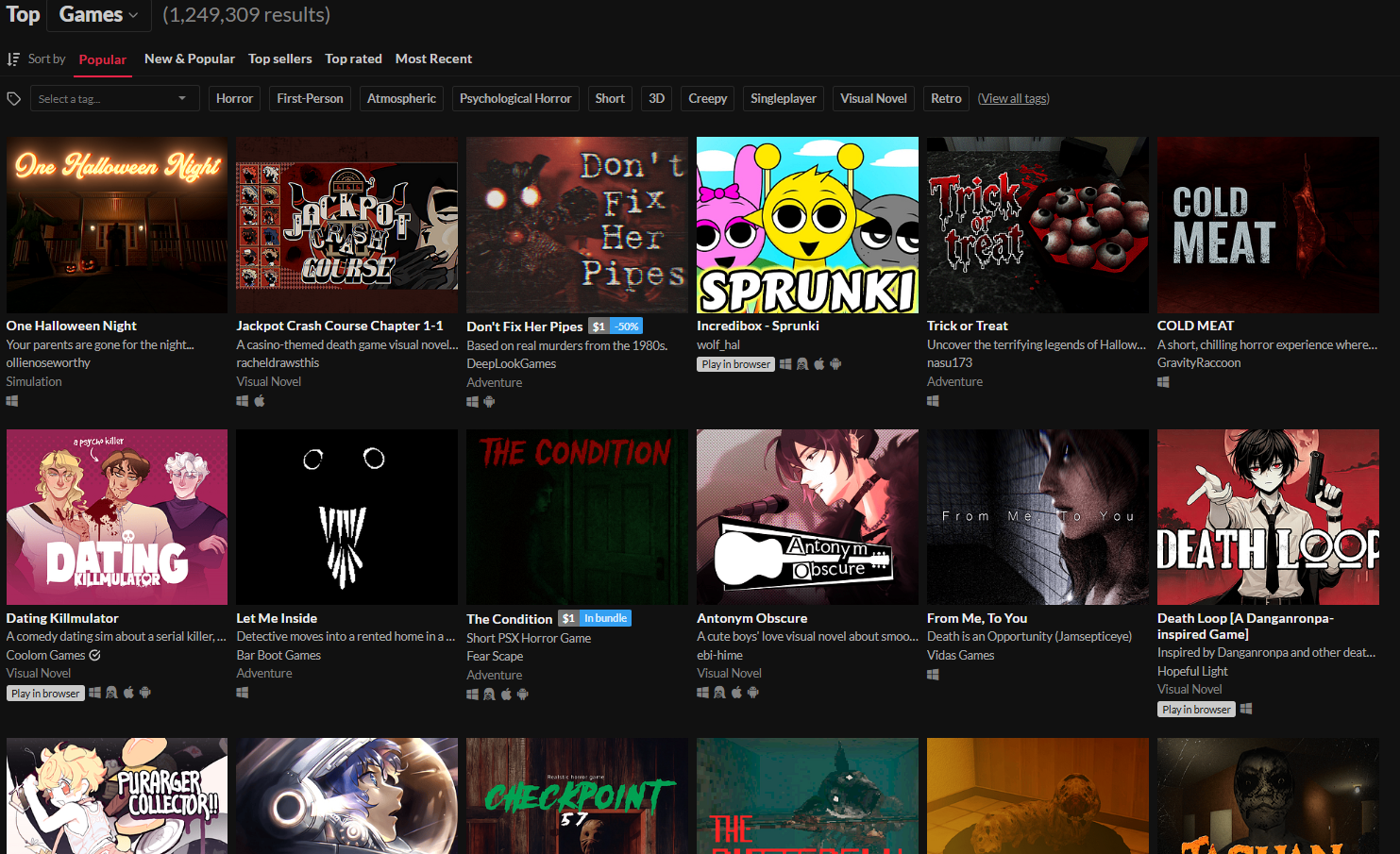
Task: Filter by the Singleplayer tag
Action: pyautogui.click(x=784, y=98)
